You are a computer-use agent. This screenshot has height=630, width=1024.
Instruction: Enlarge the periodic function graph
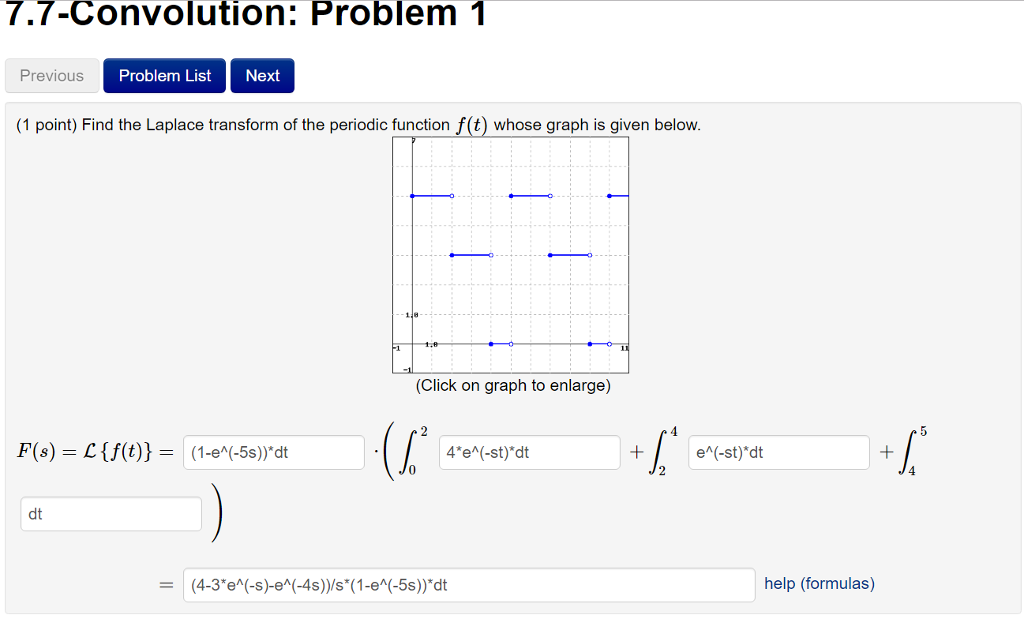[511, 255]
